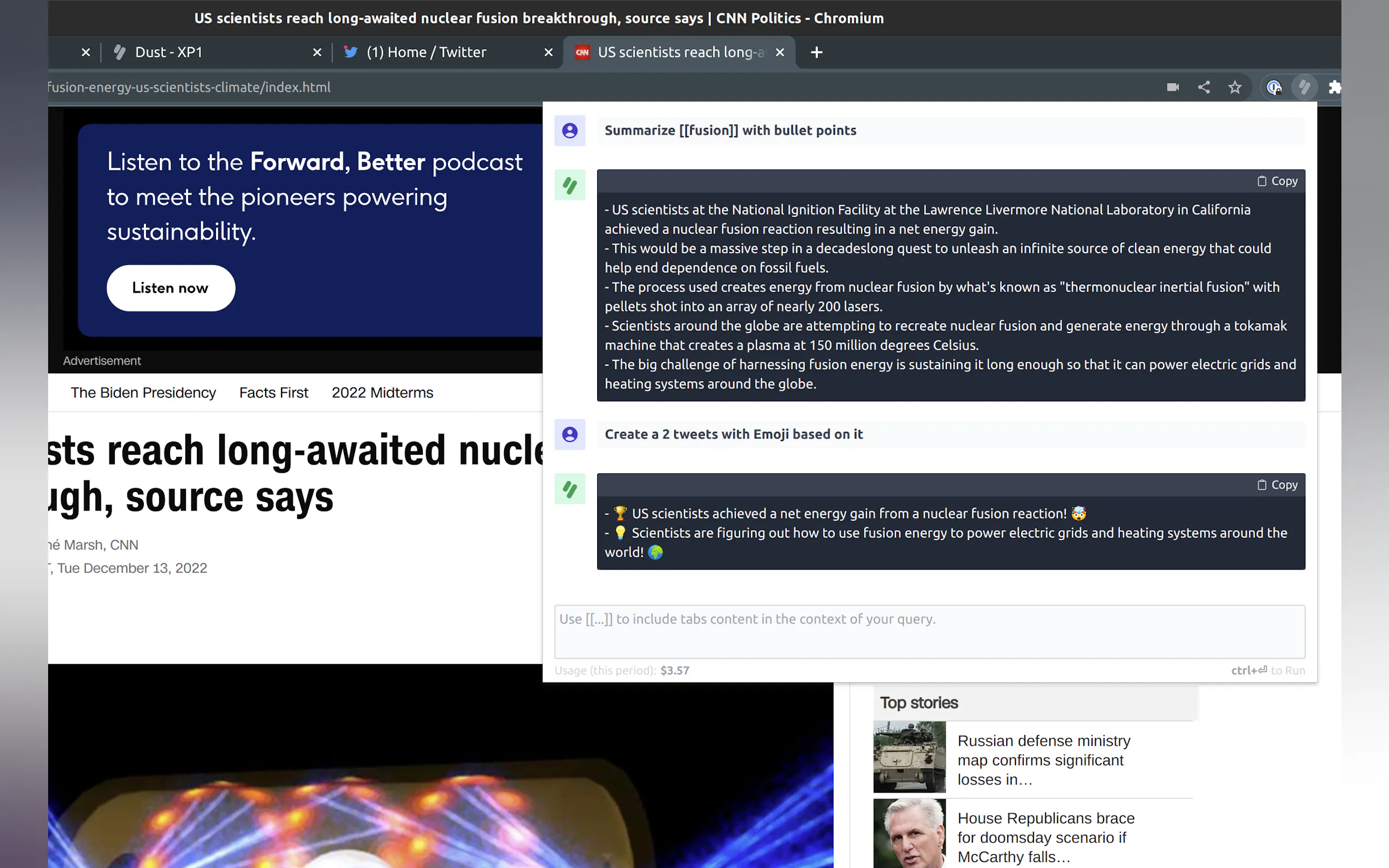This screenshot has height=868, width=1389.
Task: Open House Republicans doomsday scenario story
Action: [1045, 837]
